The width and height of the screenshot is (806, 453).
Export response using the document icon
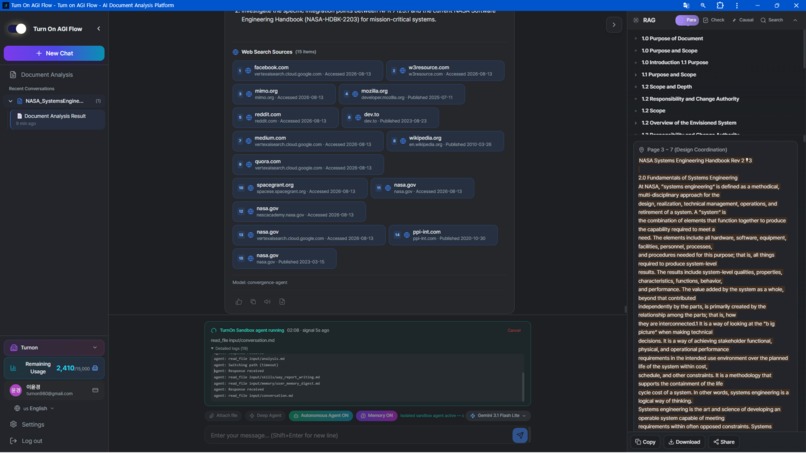[x=282, y=302]
